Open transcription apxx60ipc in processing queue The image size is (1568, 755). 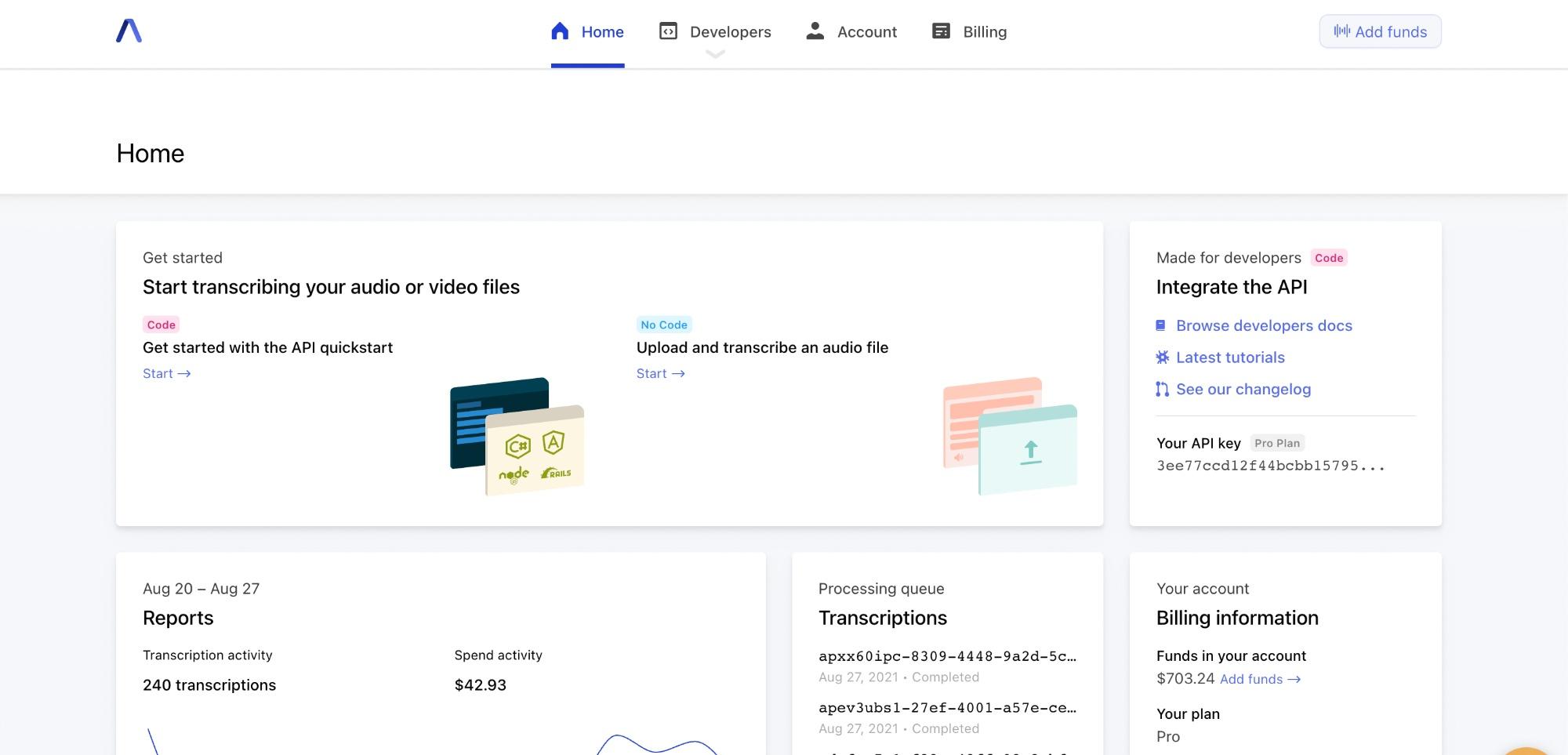(947, 656)
